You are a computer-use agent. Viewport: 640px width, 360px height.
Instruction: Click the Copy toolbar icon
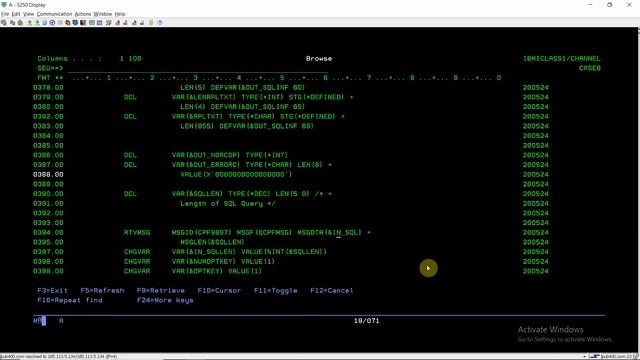(13, 23)
